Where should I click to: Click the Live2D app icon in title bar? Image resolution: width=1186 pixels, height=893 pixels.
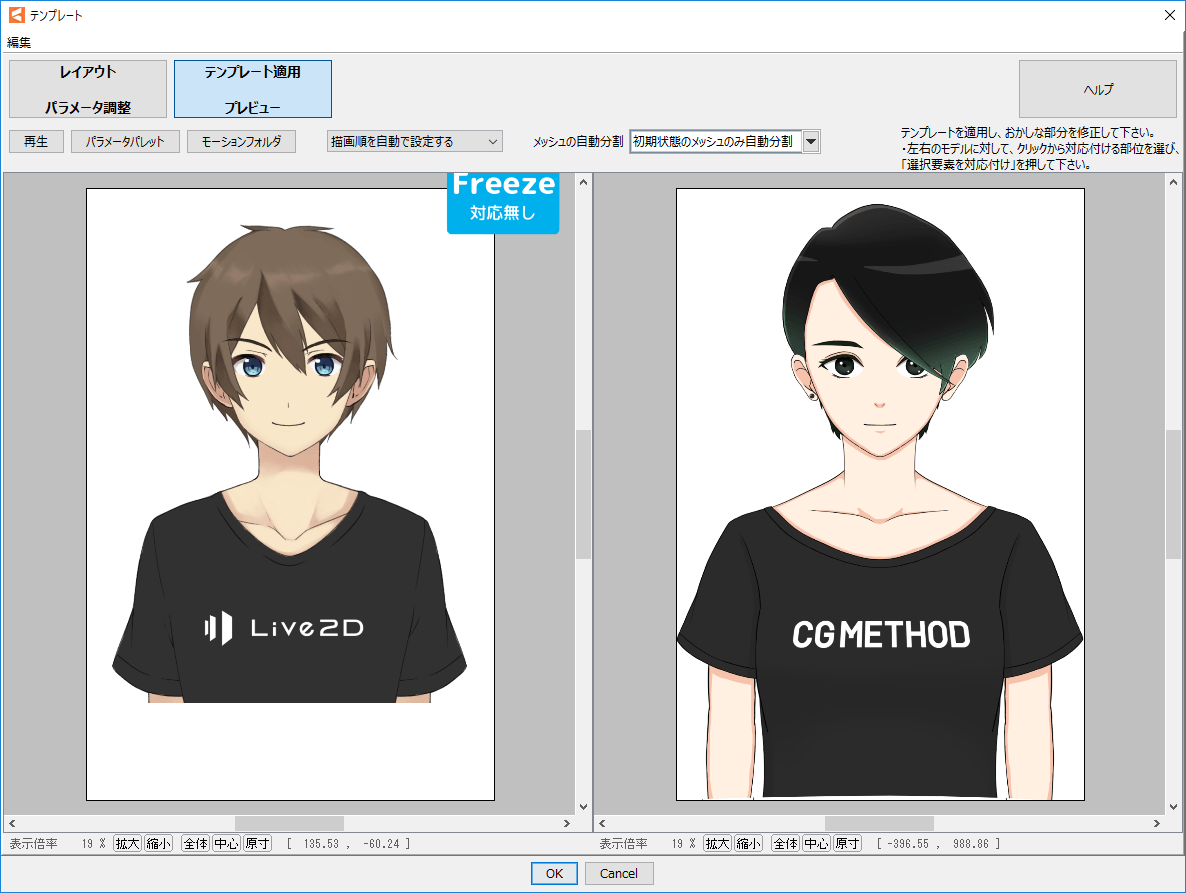(16, 15)
